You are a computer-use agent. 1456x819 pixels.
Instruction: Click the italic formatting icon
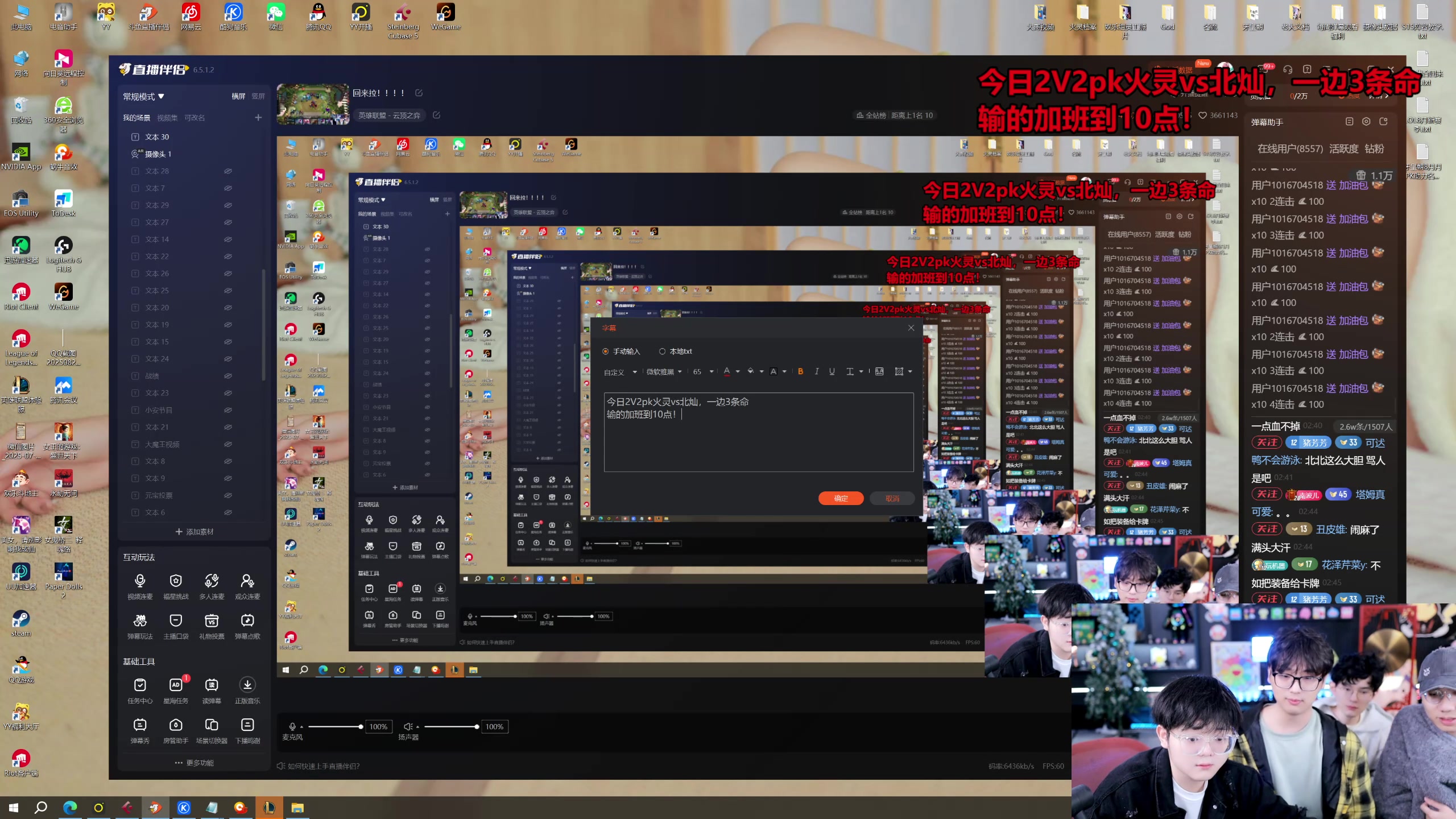point(817,371)
